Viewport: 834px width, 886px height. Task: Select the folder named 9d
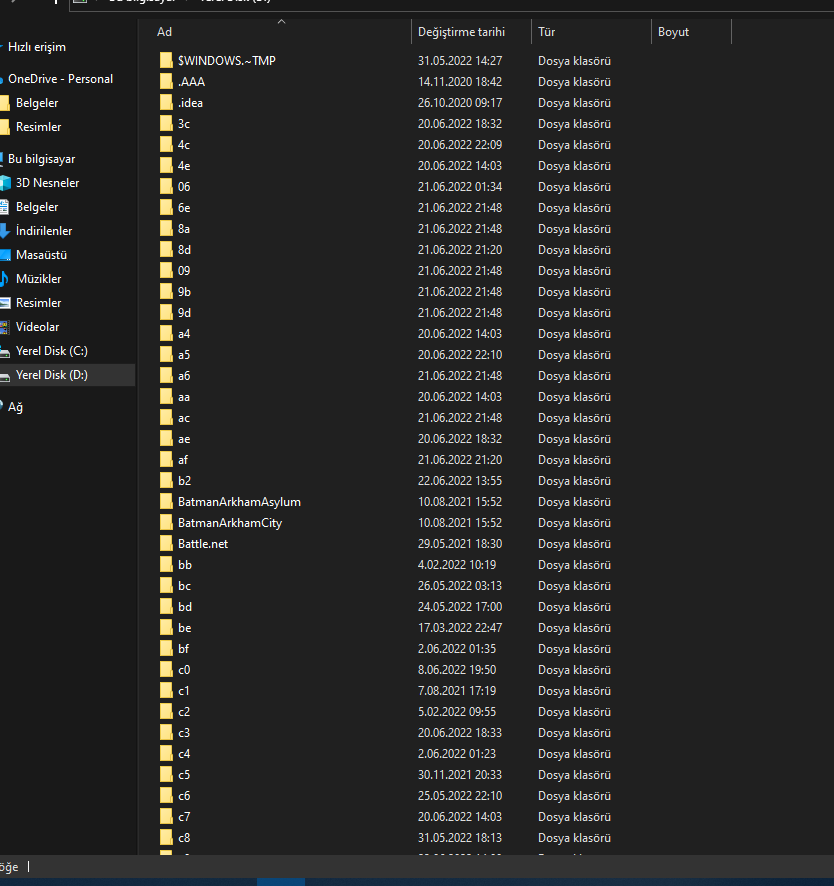(184, 312)
